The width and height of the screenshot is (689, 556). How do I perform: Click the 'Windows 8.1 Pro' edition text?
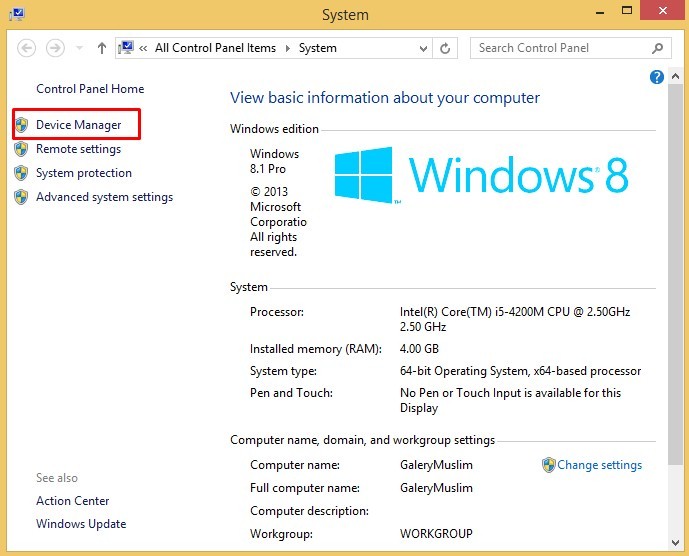click(275, 161)
